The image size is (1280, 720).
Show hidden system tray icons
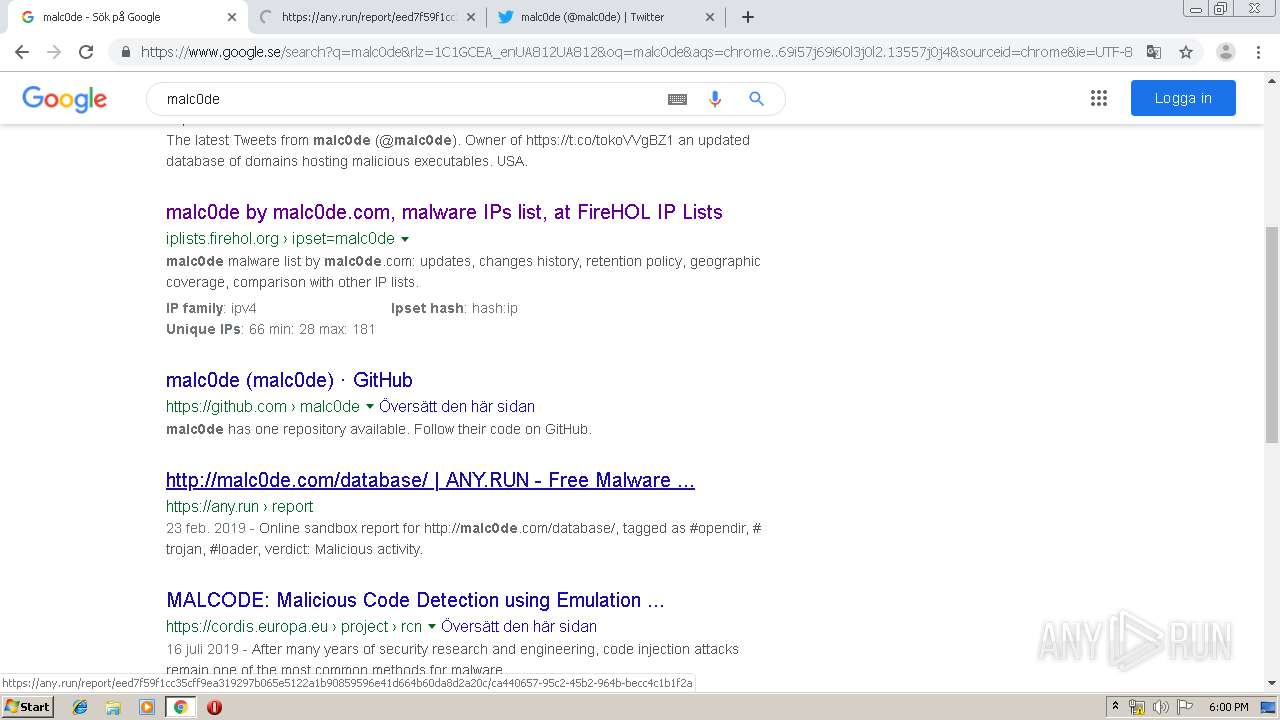click(x=1115, y=707)
